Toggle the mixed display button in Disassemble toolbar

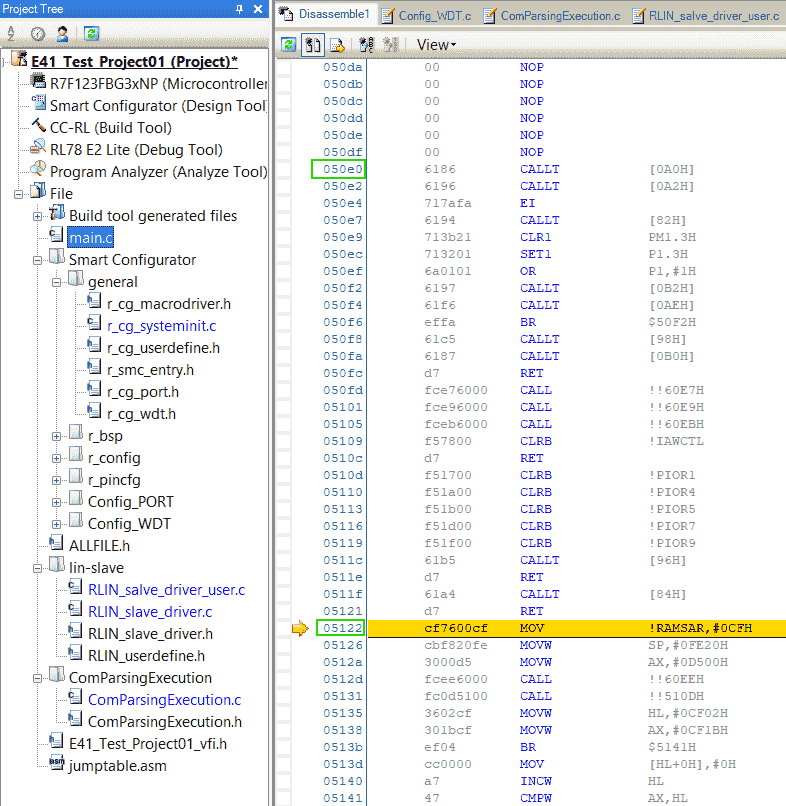click(313, 45)
